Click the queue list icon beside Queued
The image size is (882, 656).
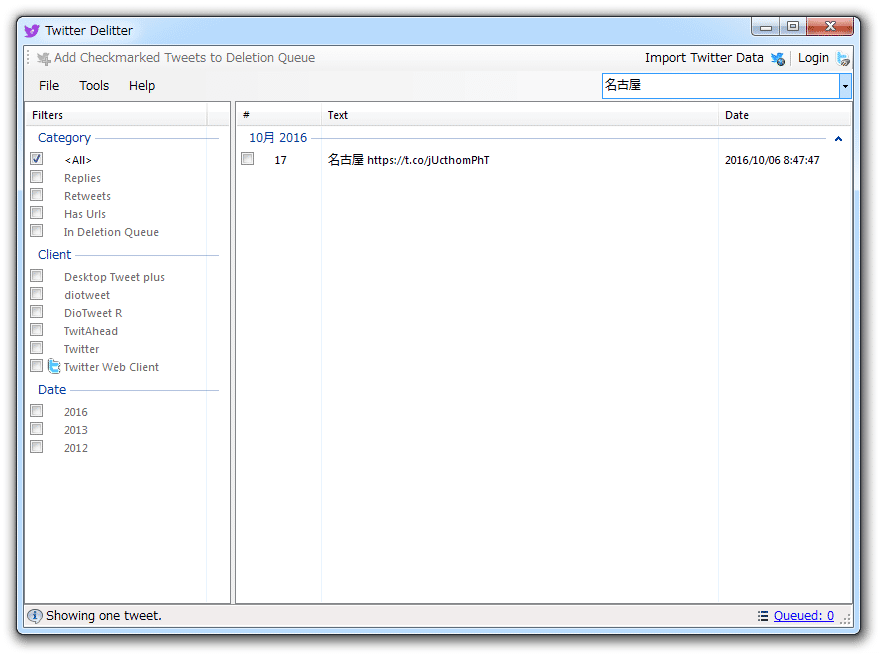[x=763, y=616]
